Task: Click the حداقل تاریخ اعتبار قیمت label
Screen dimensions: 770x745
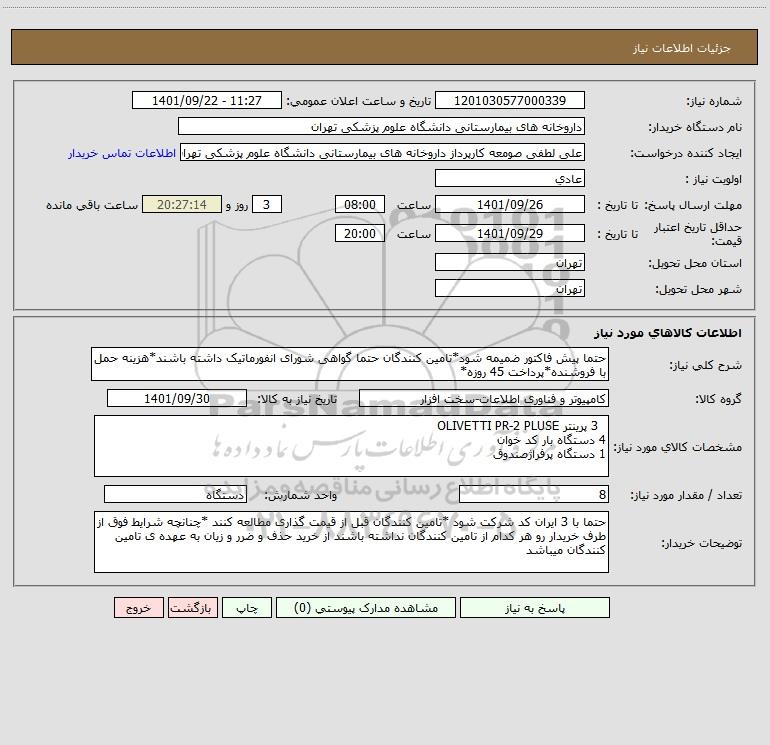Action: (698, 234)
